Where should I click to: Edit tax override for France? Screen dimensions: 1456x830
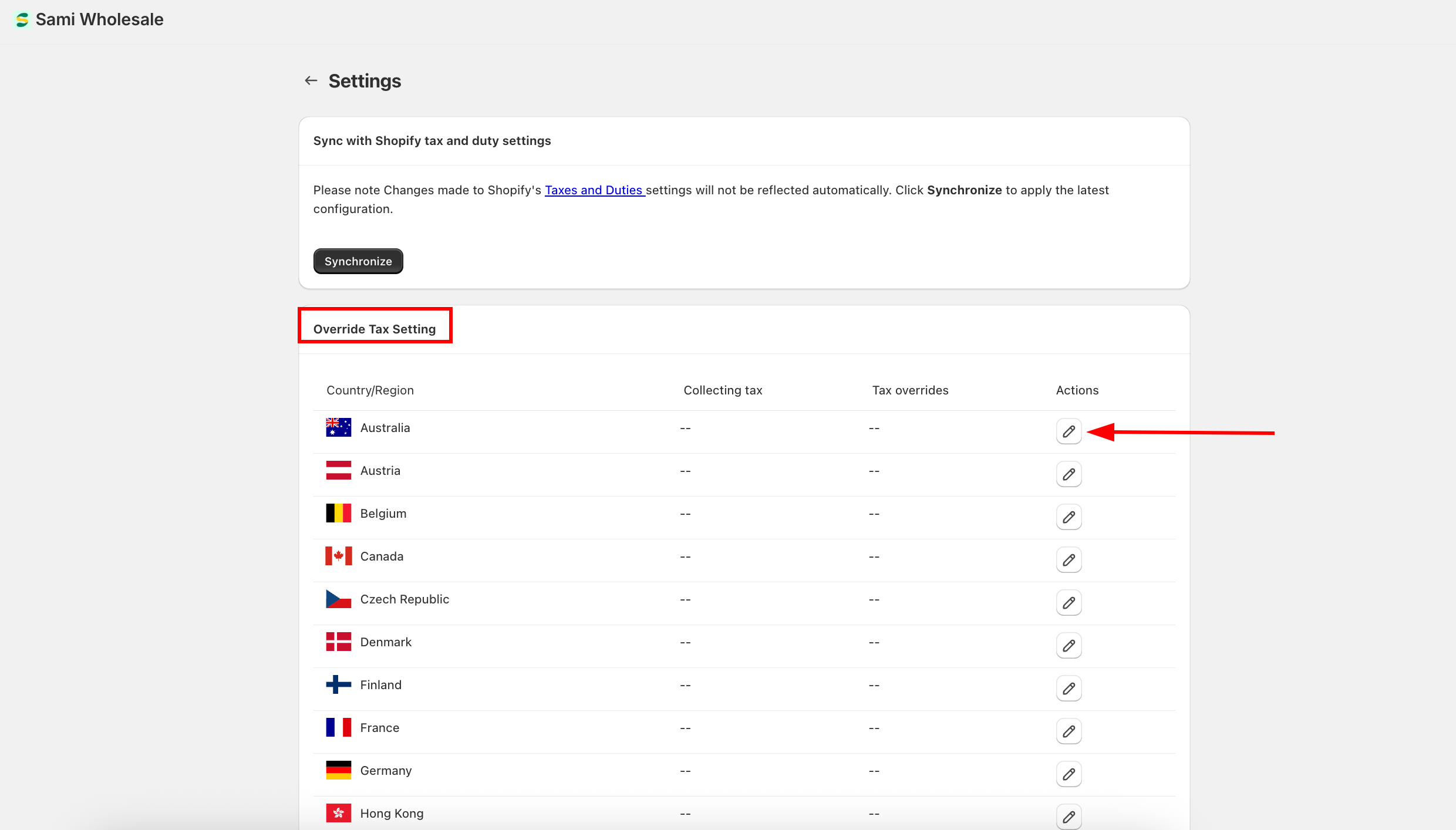tap(1069, 731)
